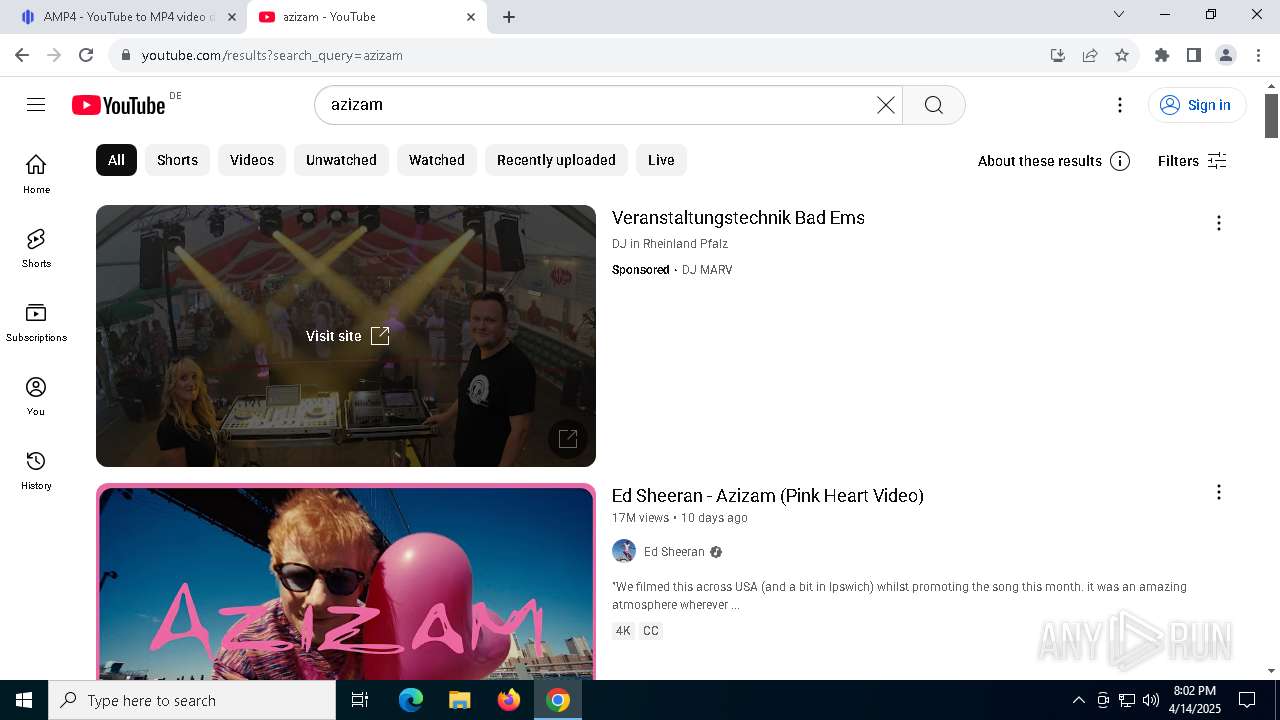Toggle the Chrome side panel
Screen dimensions: 1280x720
(1194, 55)
